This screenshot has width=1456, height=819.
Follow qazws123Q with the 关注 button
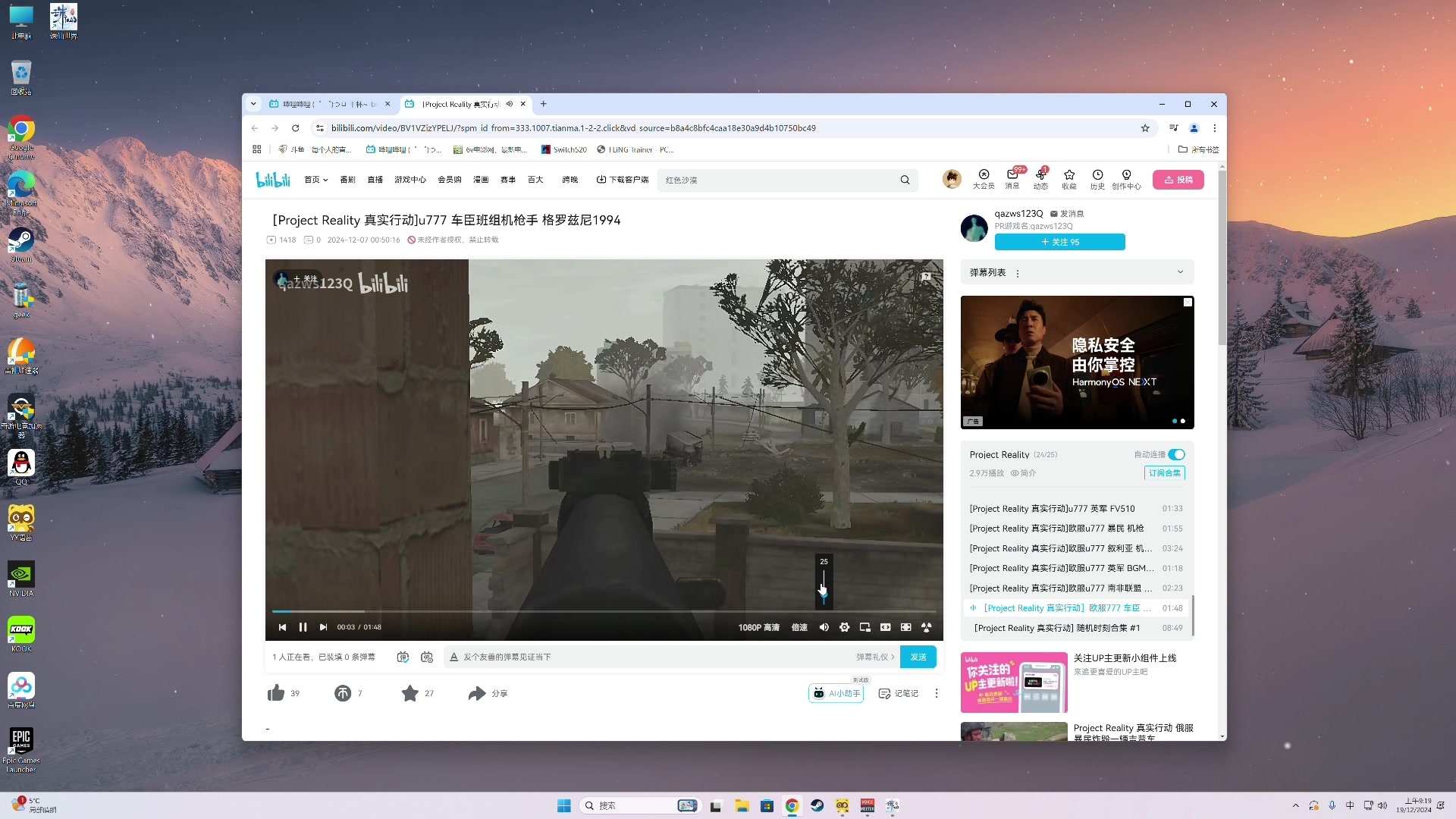(1059, 242)
